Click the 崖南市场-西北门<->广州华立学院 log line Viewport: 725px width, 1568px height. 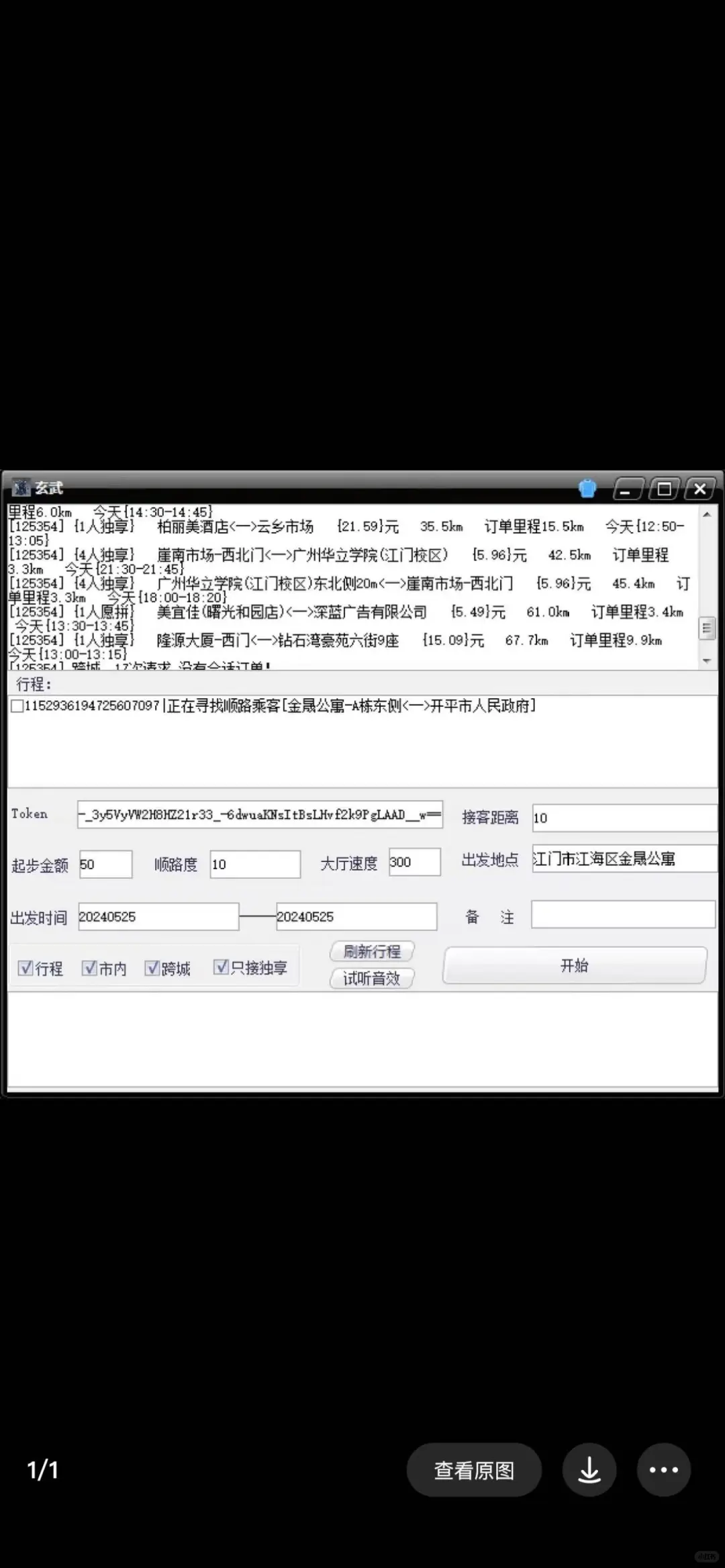[339, 562]
